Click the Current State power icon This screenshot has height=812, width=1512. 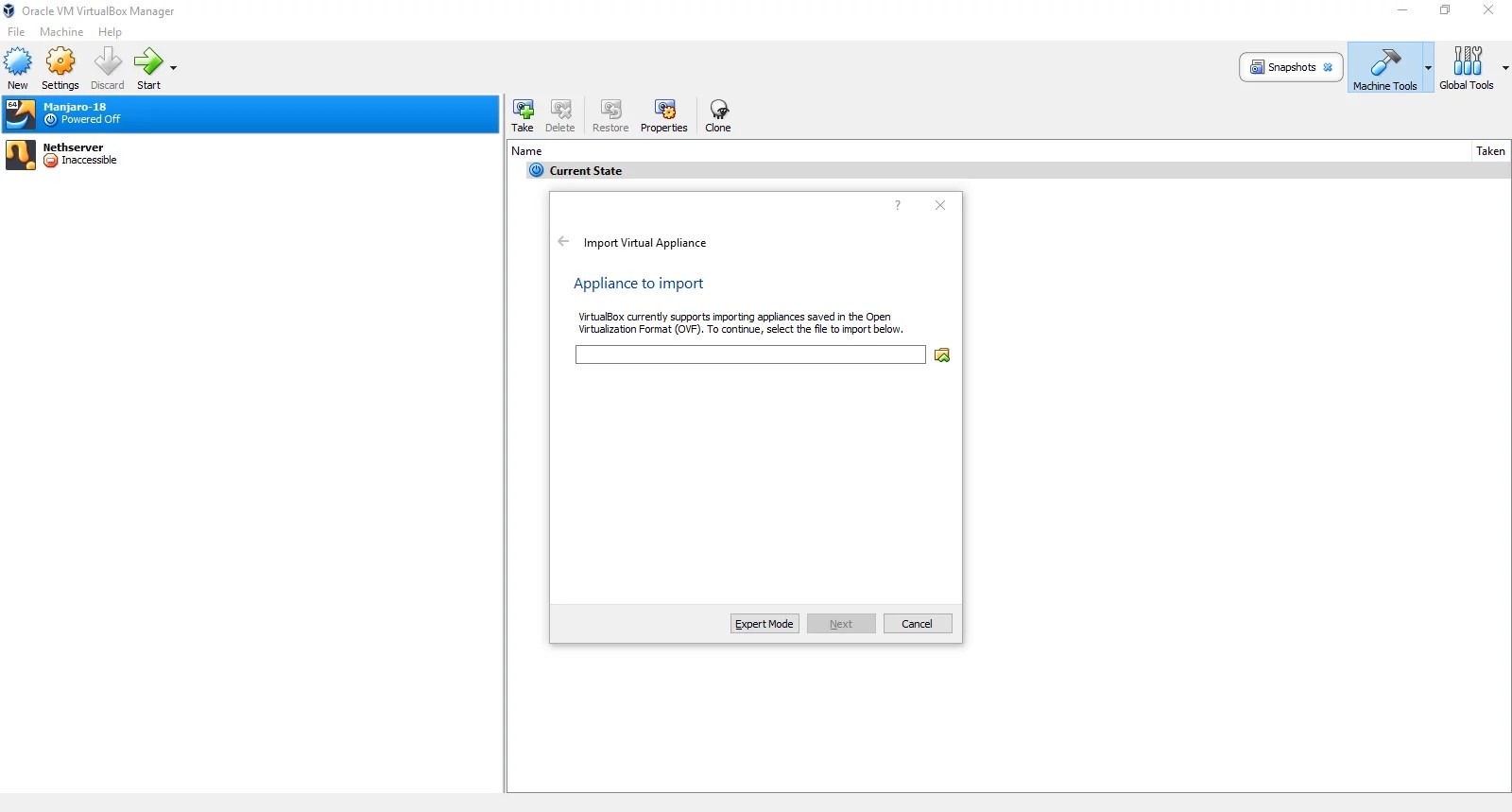coord(537,171)
